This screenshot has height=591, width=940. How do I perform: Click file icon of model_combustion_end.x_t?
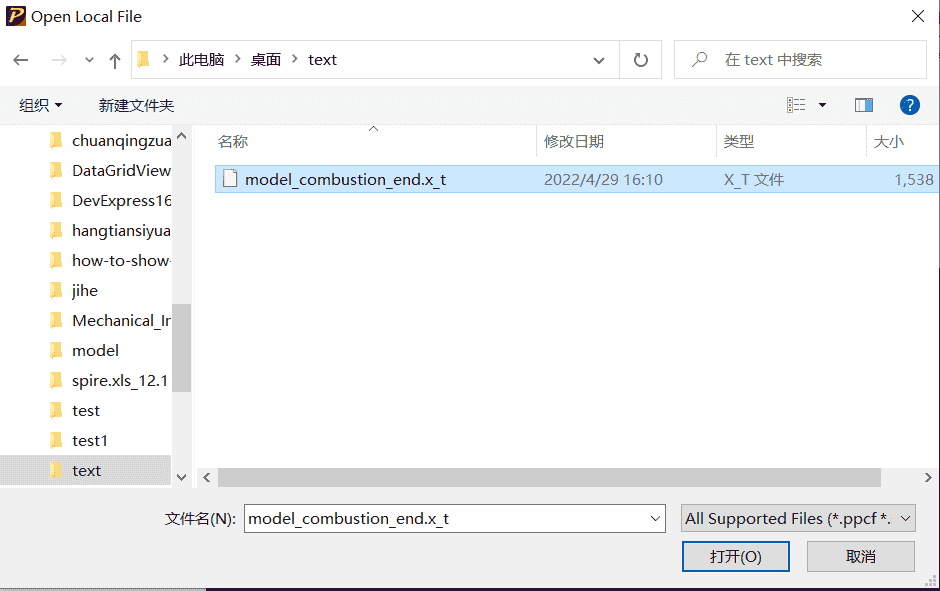230,179
